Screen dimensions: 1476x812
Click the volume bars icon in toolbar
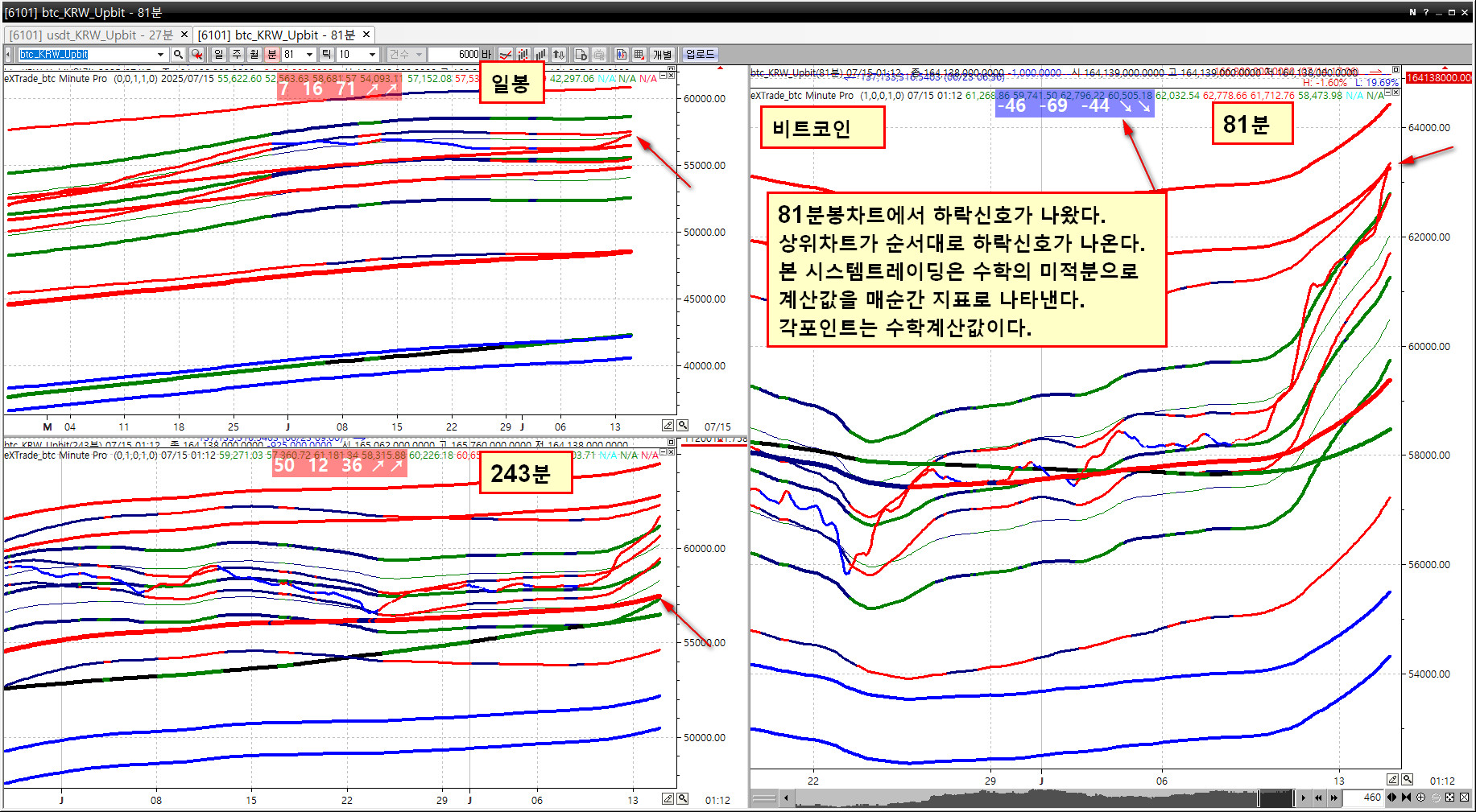(540, 55)
